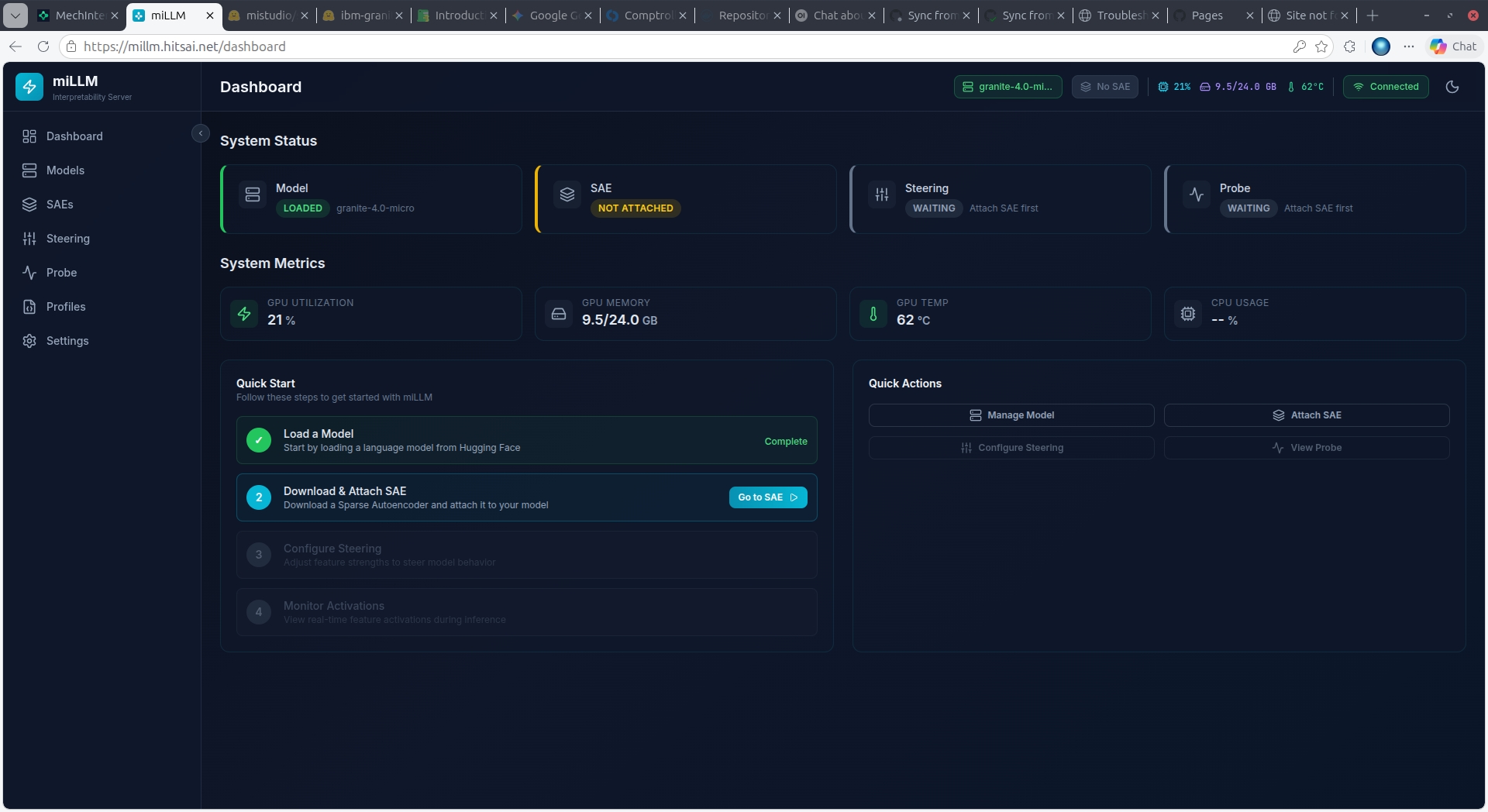Click the Profiles icon in the sidebar
The width and height of the screenshot is (1488, 812).
click(x=29, y=307)
